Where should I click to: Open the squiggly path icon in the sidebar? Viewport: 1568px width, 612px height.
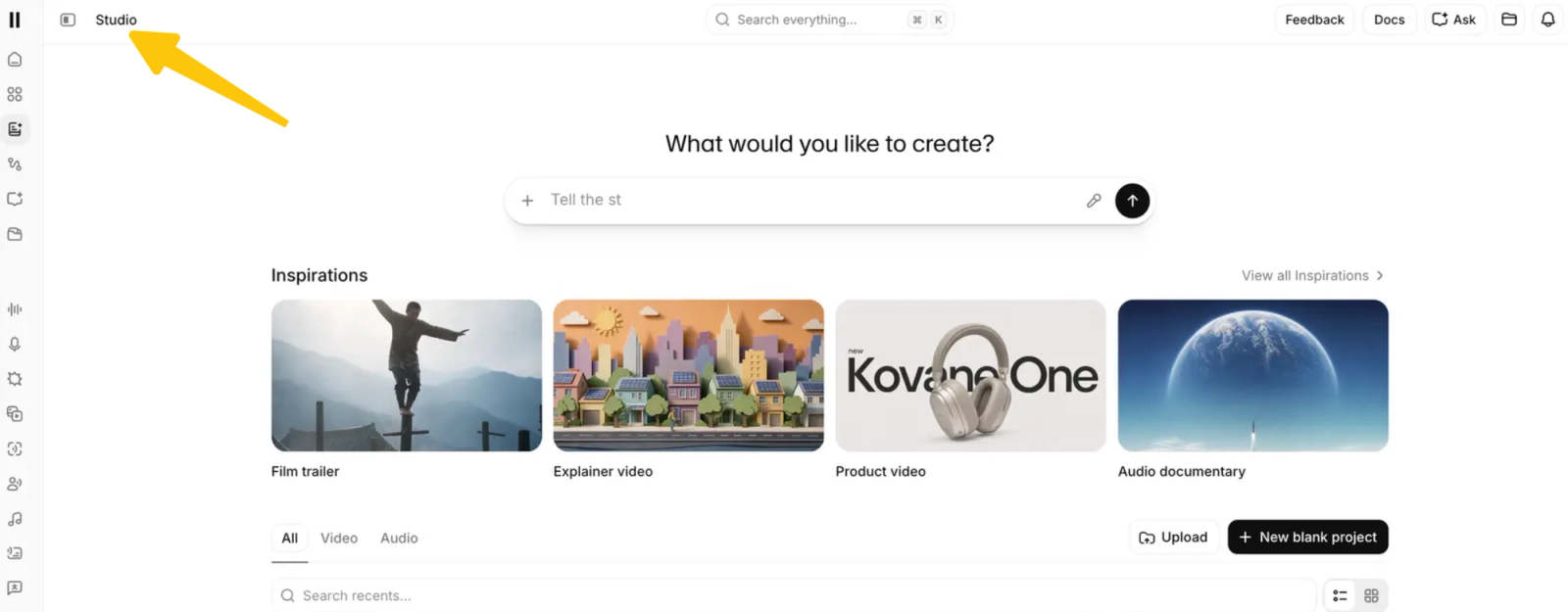click(x=15, y=165)
